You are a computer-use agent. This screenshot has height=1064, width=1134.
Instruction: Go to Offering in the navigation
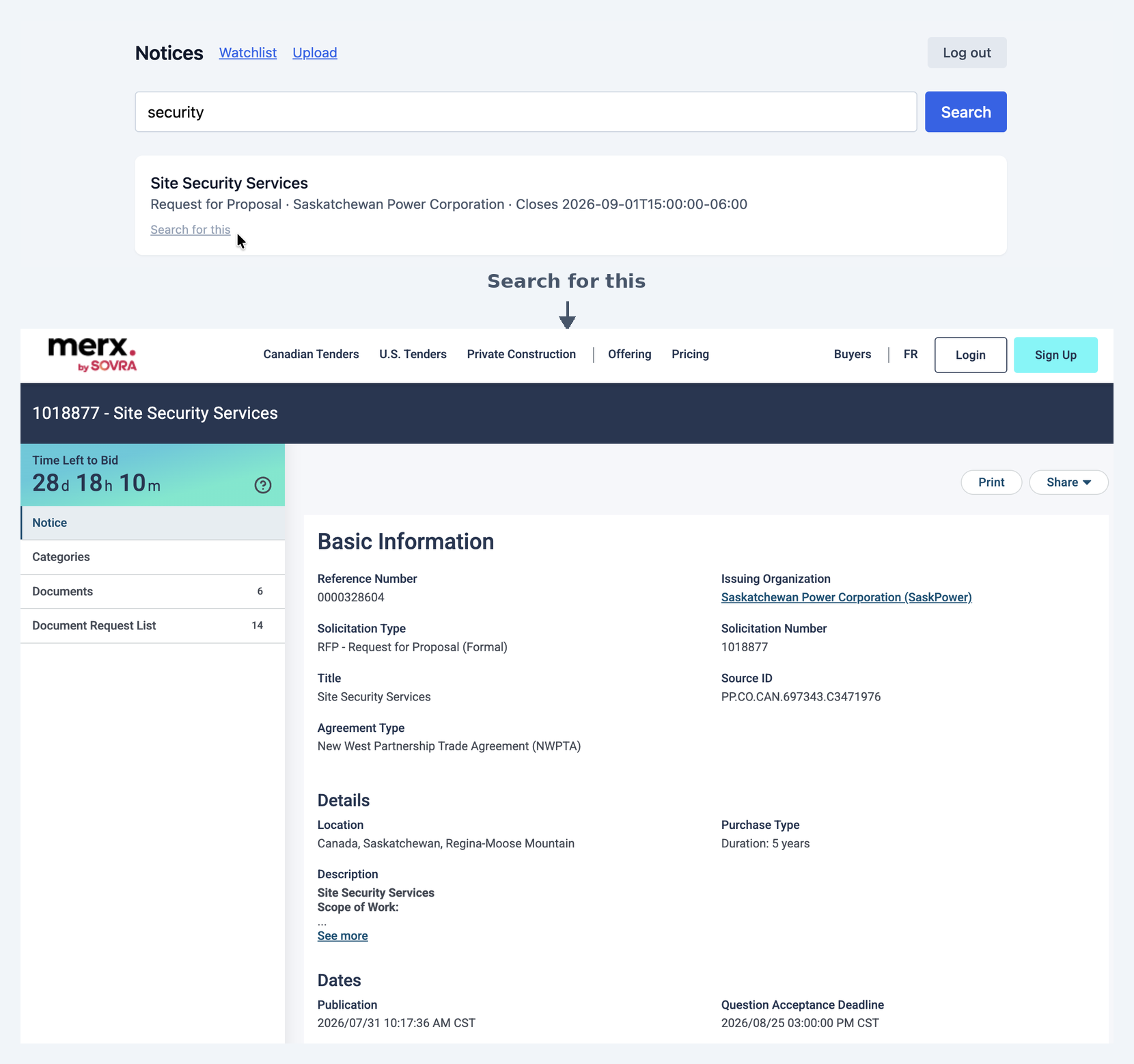[629, 354]
